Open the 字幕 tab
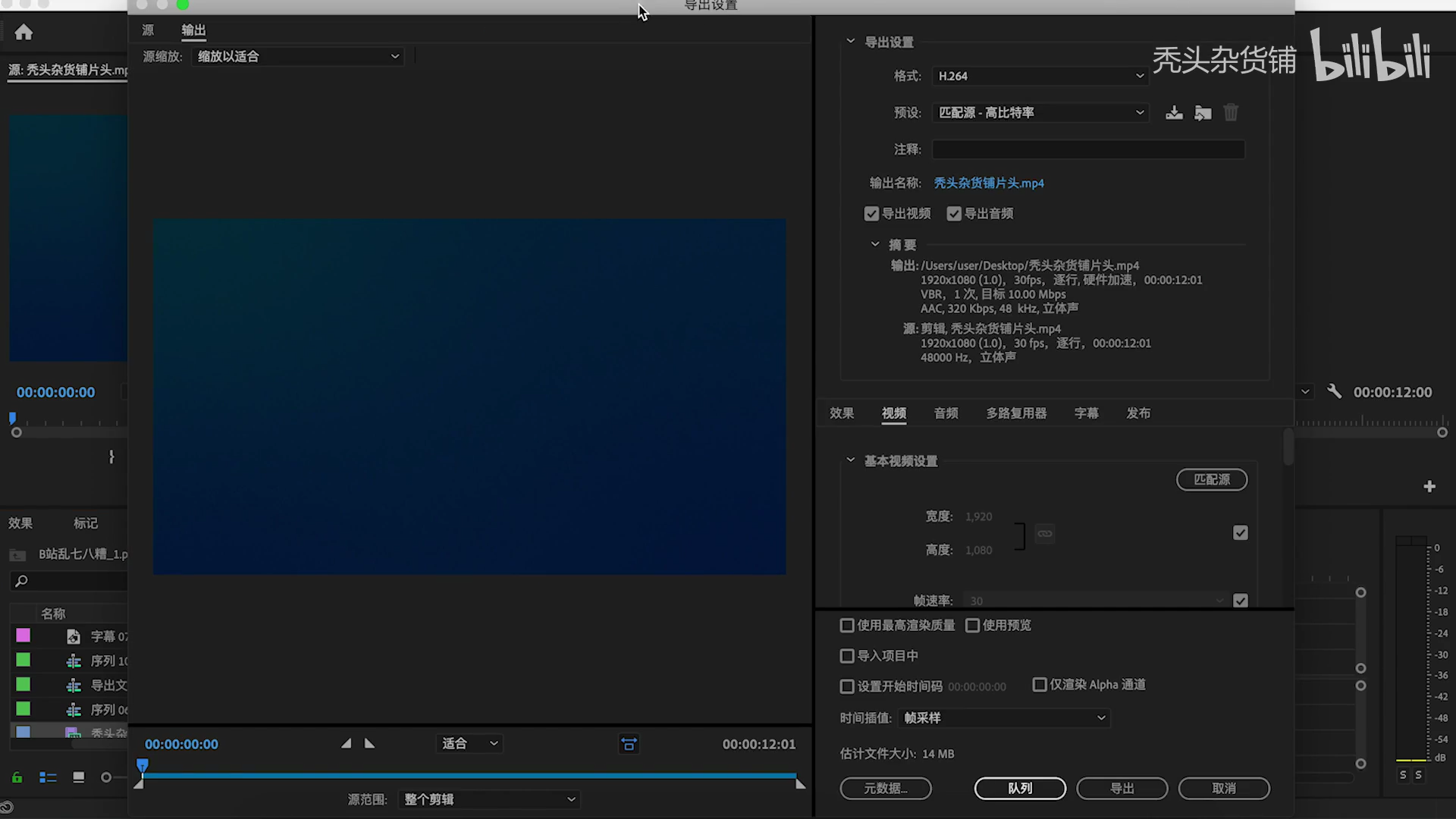This screenshot has height=819, width=1456. coord(1086,413)
